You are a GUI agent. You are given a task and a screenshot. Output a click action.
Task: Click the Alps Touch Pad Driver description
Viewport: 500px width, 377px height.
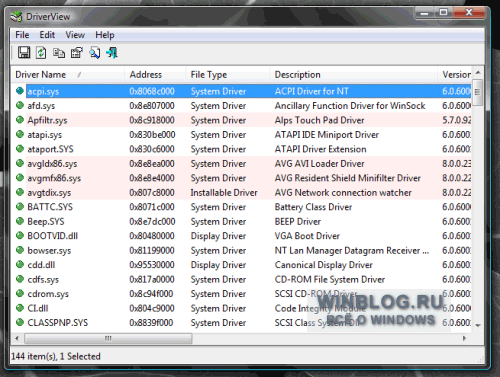tap(319, 120)
